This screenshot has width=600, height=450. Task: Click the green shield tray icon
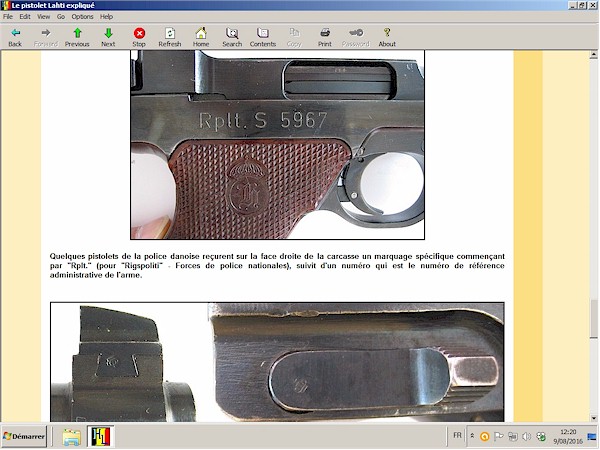(x=541, y=436)
